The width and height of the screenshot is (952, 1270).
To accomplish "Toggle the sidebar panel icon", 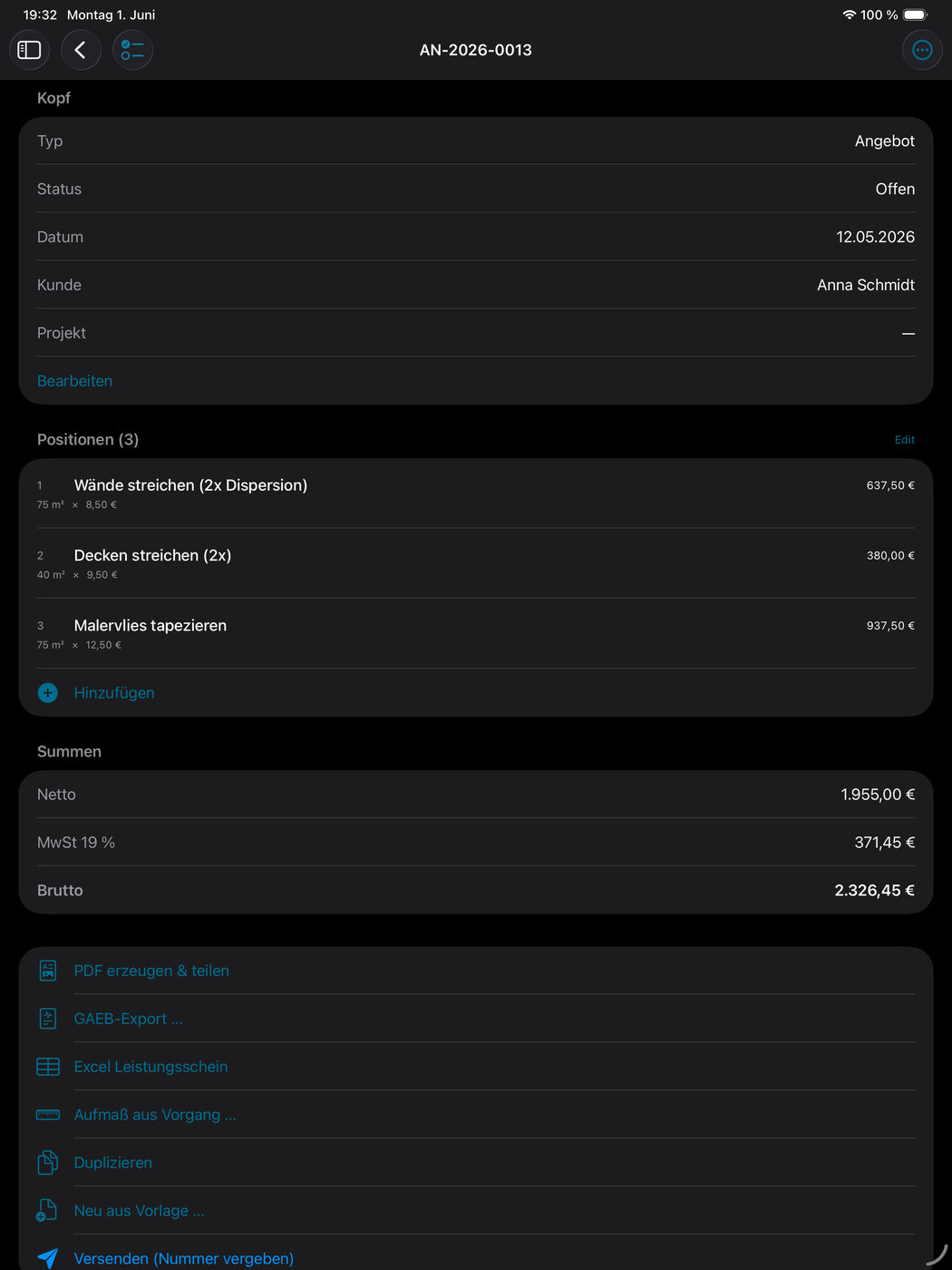I will tap(29, 50).
